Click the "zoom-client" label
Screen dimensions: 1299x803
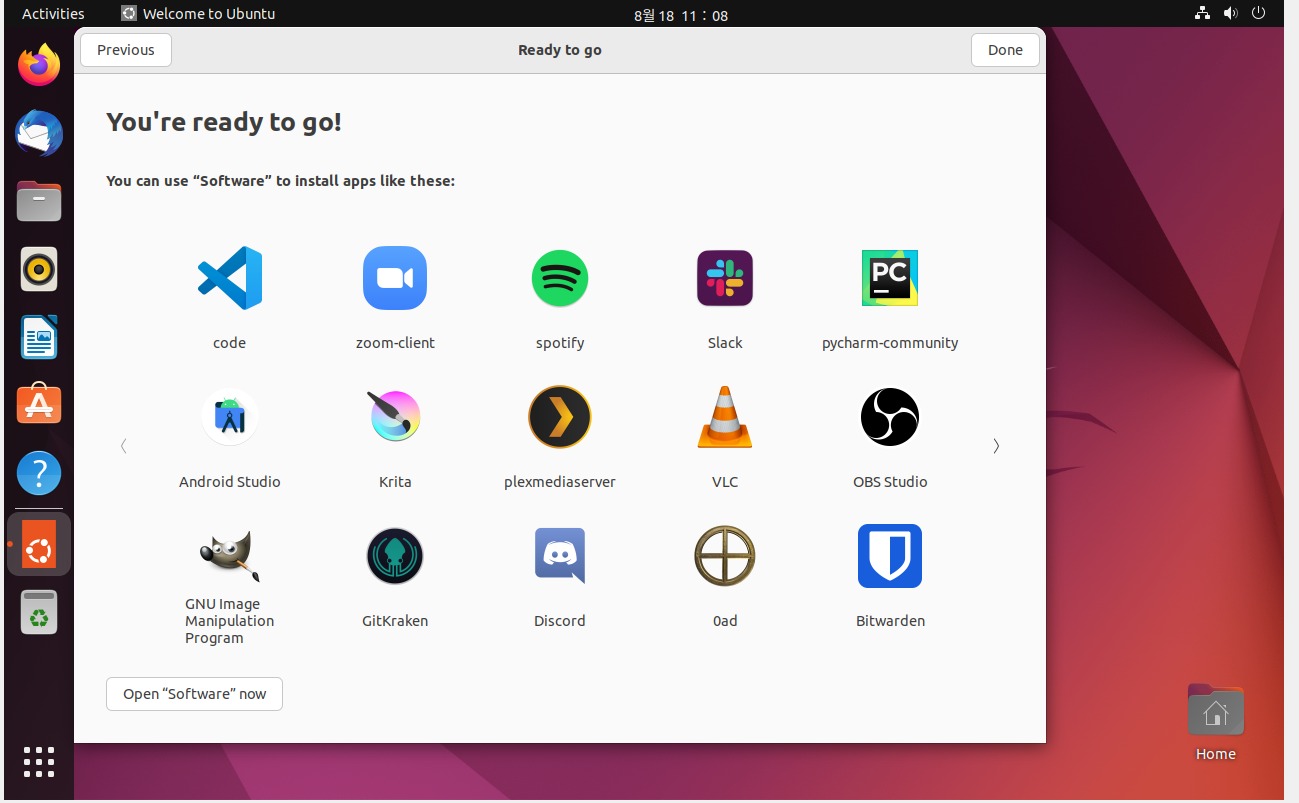click(x=395, y=343)
